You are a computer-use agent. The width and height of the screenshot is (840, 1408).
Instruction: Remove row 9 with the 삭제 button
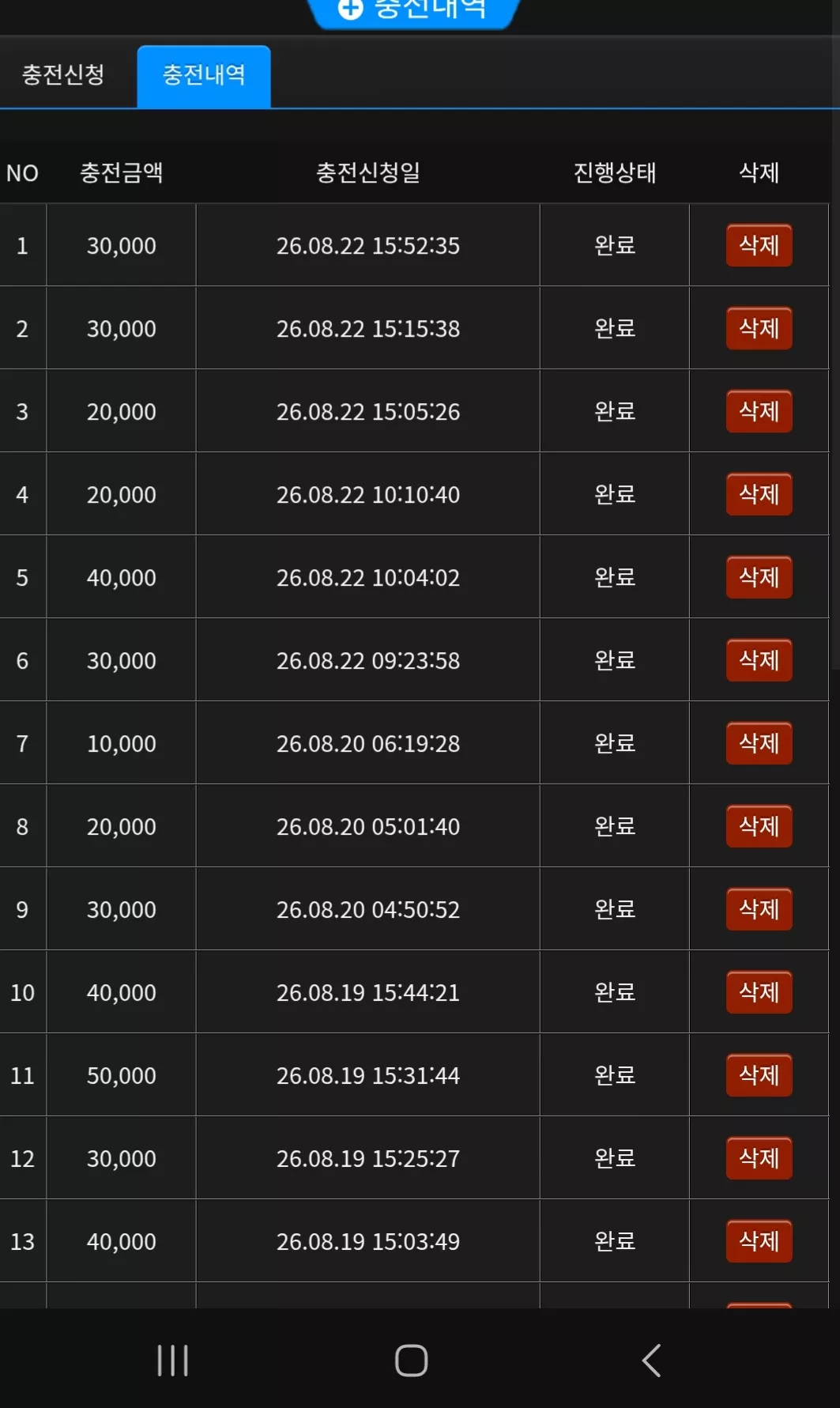point(759,909)
